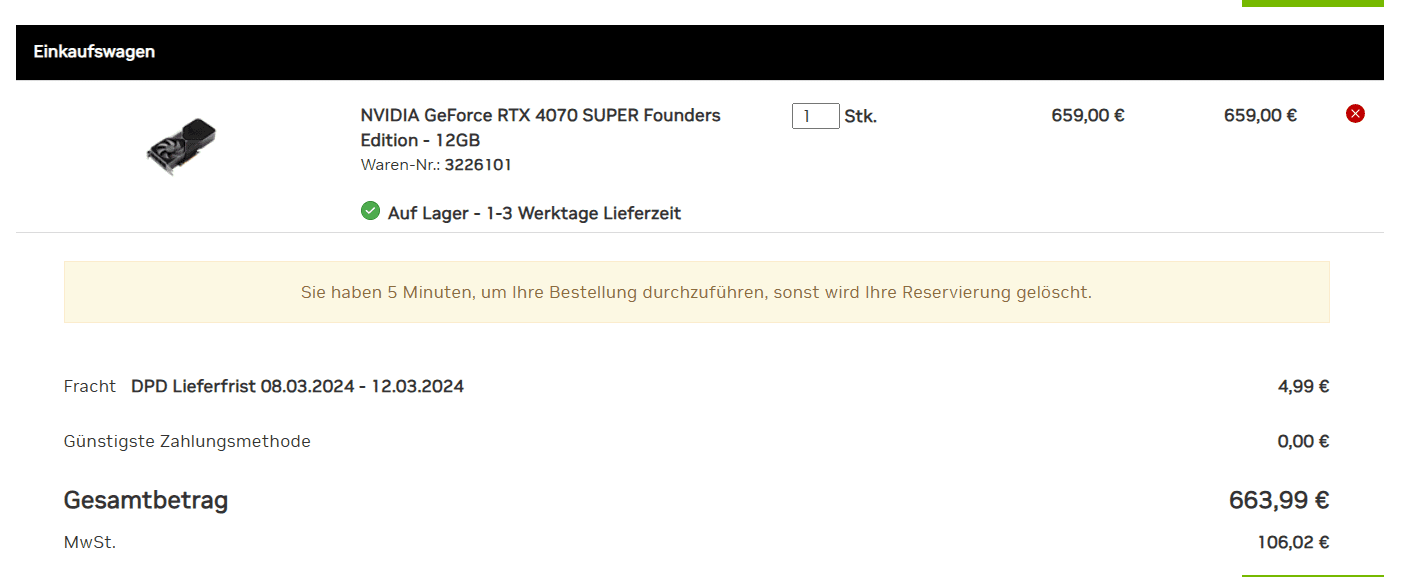The image size is (1413, 577).
Task: Remove RTX 4070 SUPER from cart
Action: pyautogui.click(x=1355, y=114)
